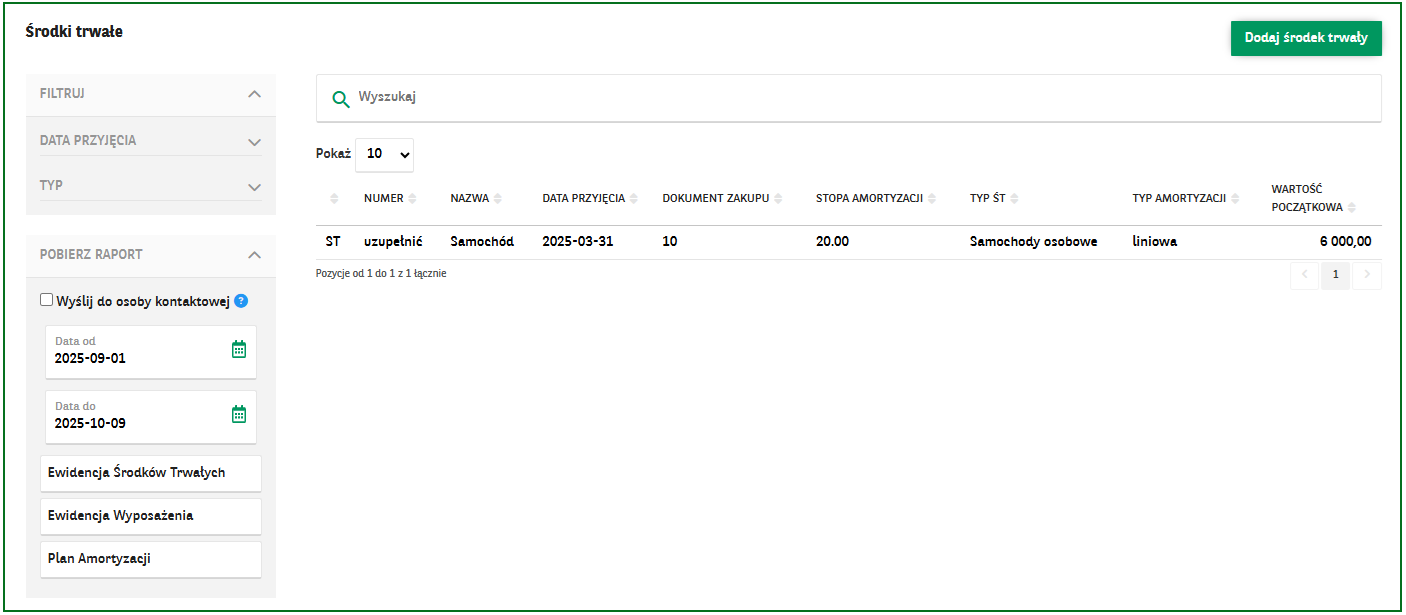Click the Data do date field

pos(151,417)
